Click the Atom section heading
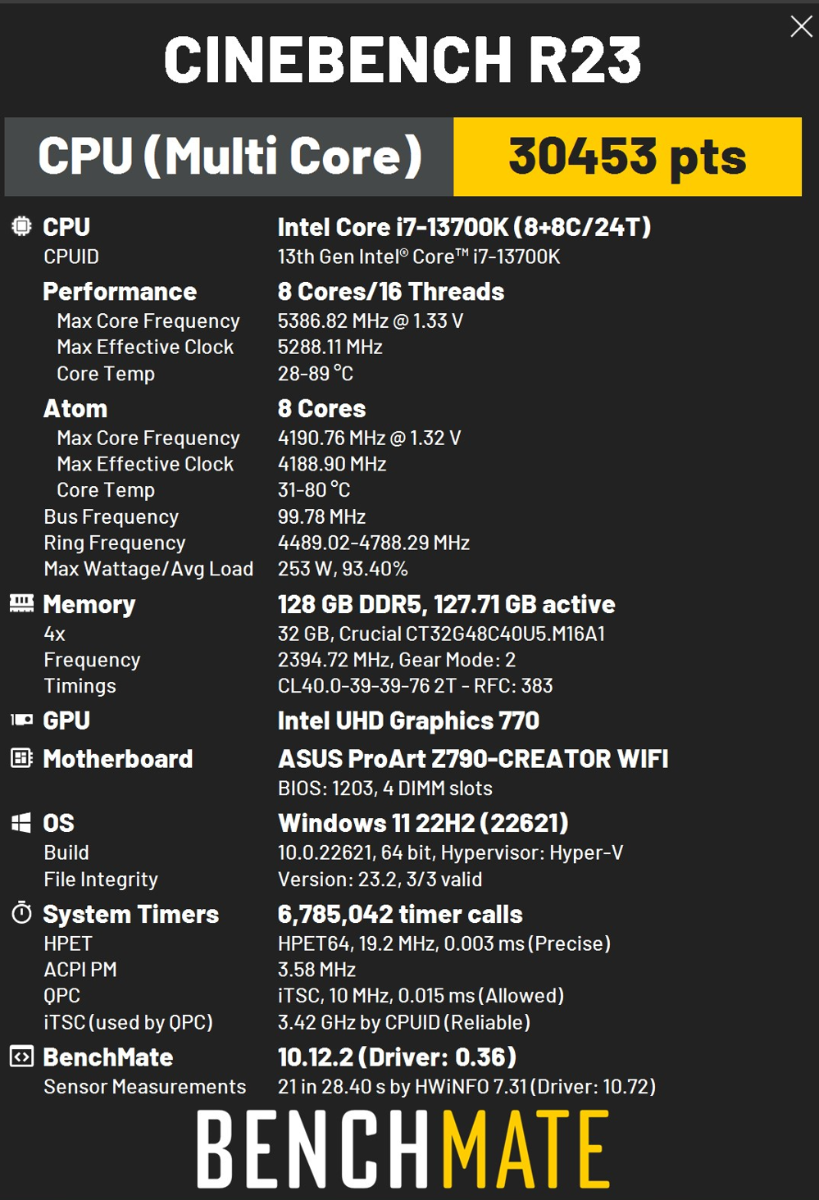This screenshot has height=1200, width=819. tap(75, 408)
